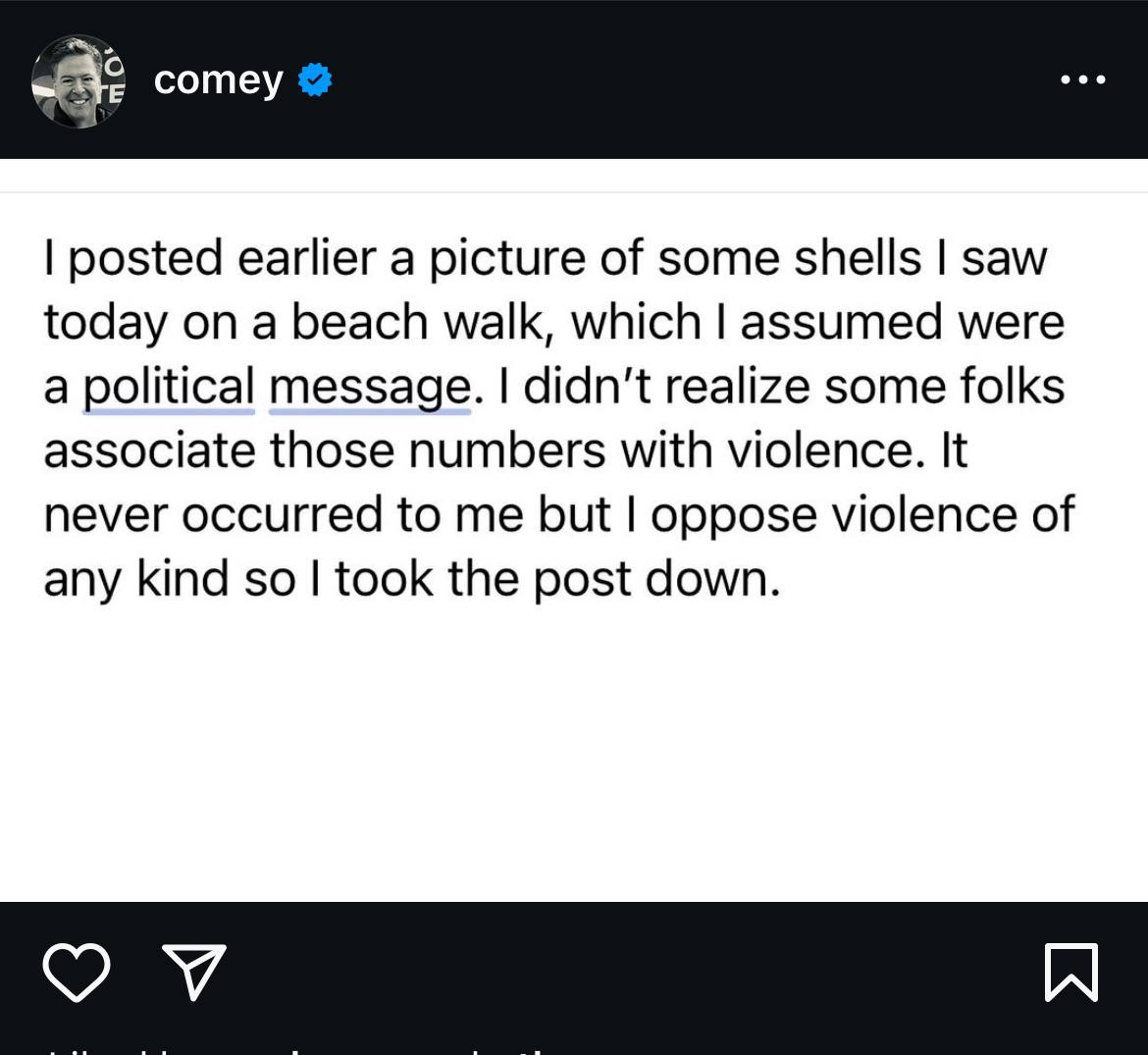Viewport: 1148px width, 1055px height.
Task: Click the dark action bar between share and bookmark
Action: click(633, 973)
